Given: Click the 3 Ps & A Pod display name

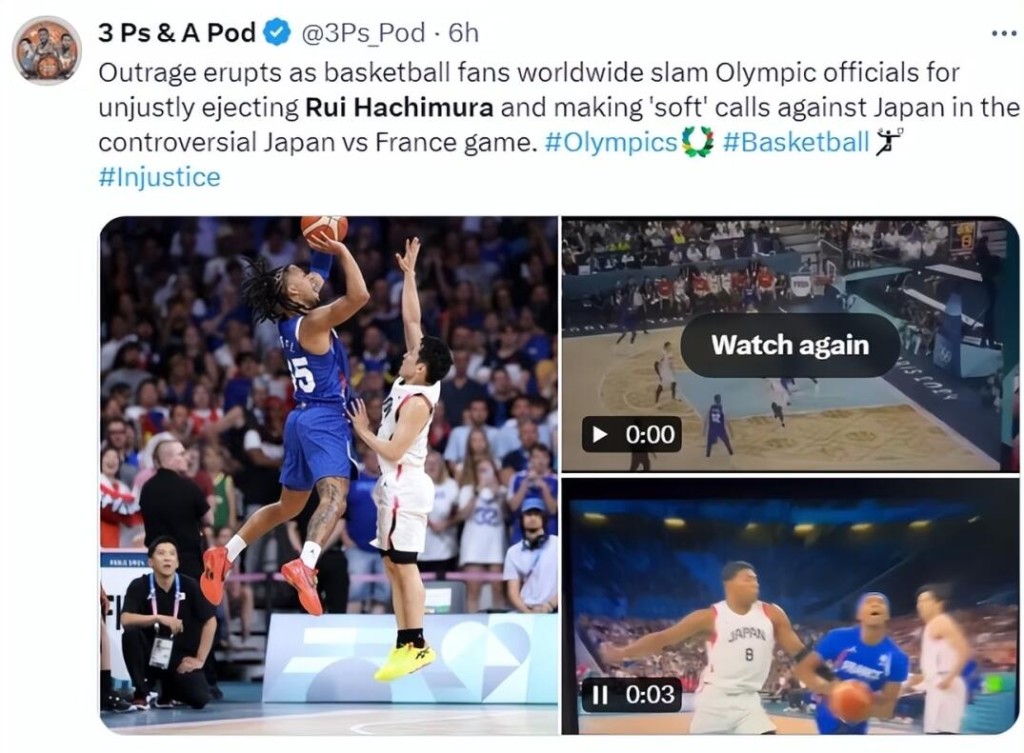Looking at the screenshot, I should (x=176, y=33).
